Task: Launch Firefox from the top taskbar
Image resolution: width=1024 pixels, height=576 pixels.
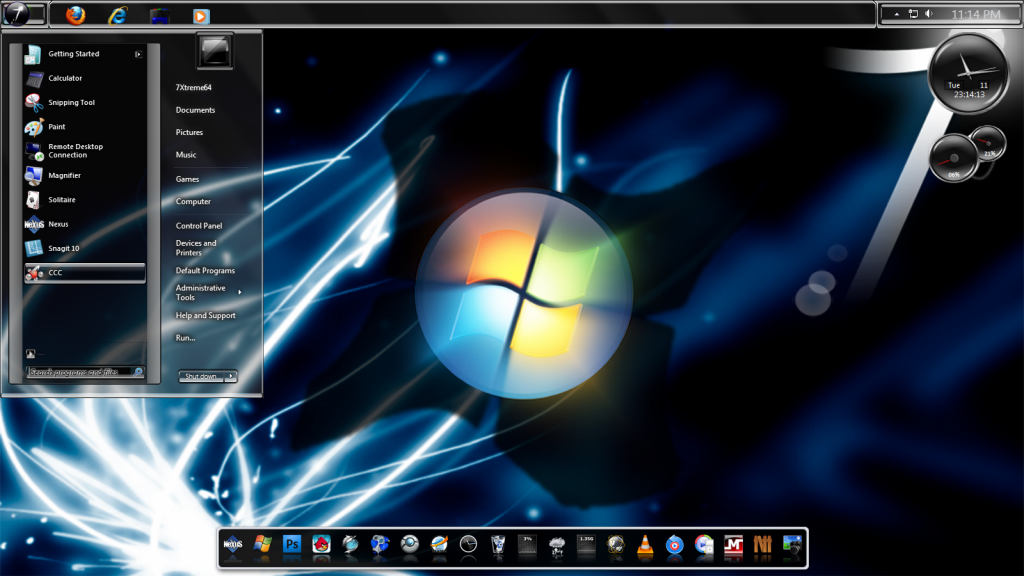Action: click(75, 14)
